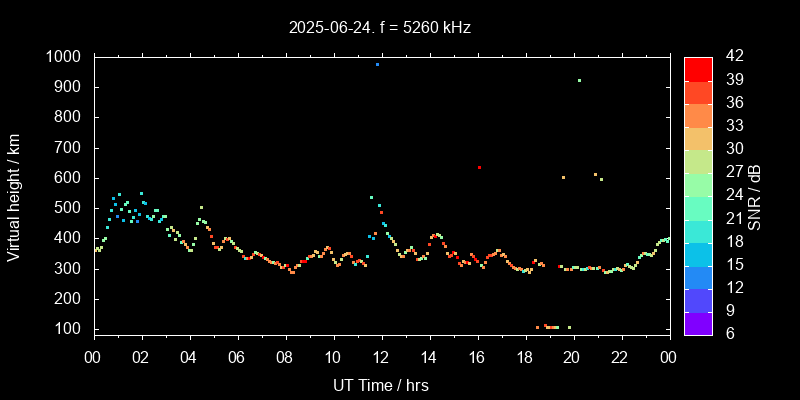Click the orange 33–36 dB colorbar band

698,115
